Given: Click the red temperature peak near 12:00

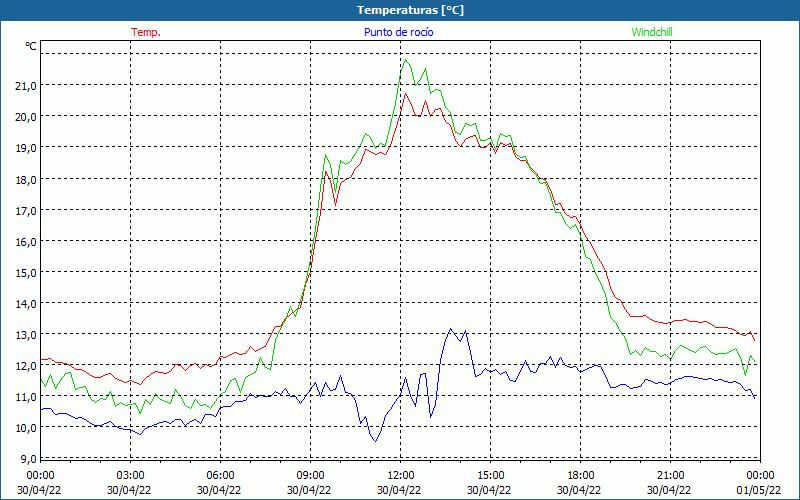Looking at the screenshot, I should click(406, 93).
